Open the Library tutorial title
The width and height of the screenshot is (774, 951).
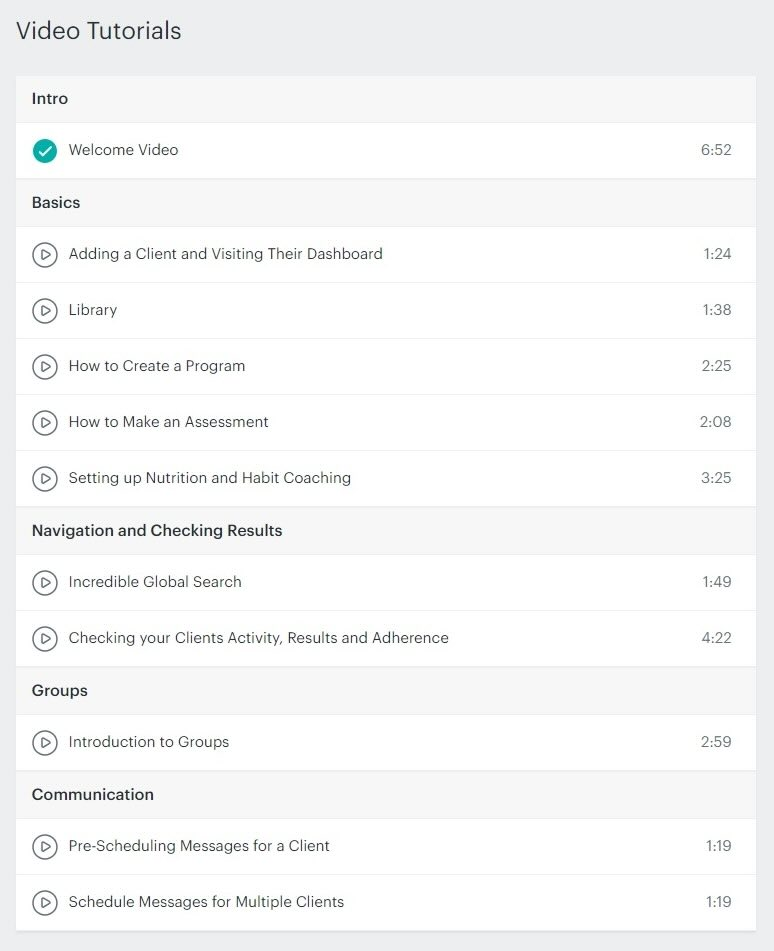[93, 310]
